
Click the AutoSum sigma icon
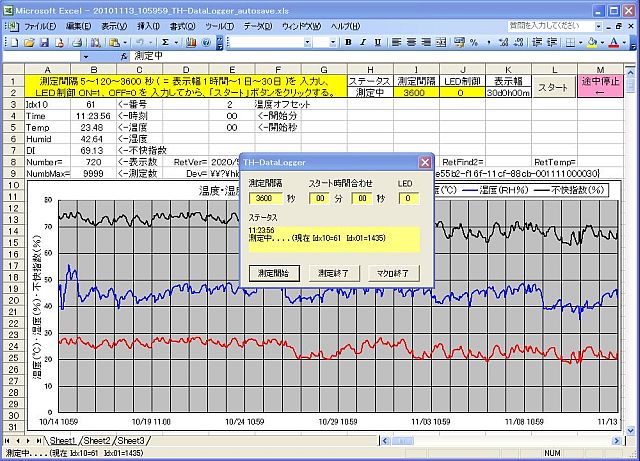pyautogui.click(x=165, y=42)
